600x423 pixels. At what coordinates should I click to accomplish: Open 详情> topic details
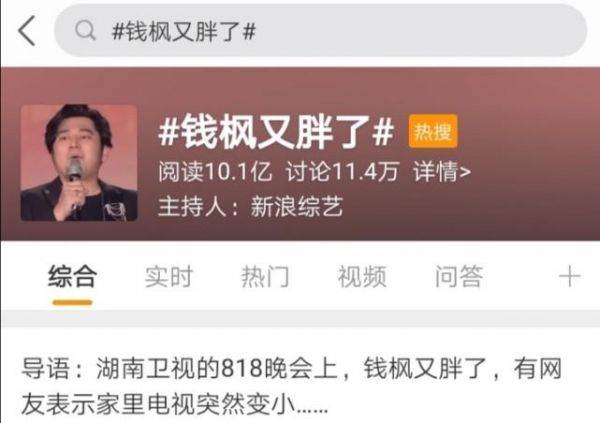(442, 171)
